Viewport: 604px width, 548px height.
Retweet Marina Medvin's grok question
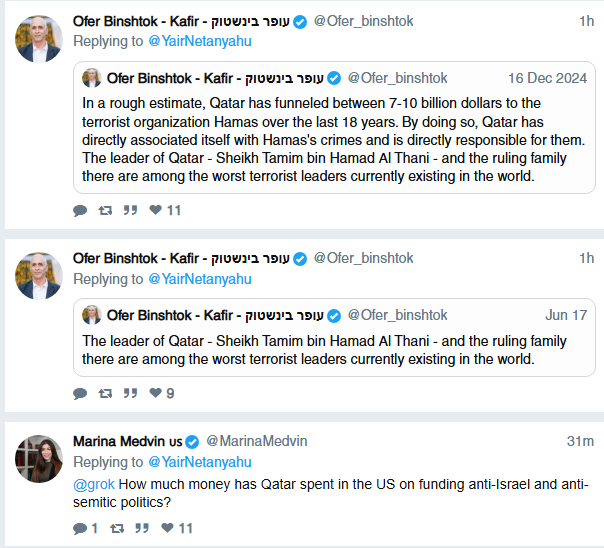click(117, 528)
